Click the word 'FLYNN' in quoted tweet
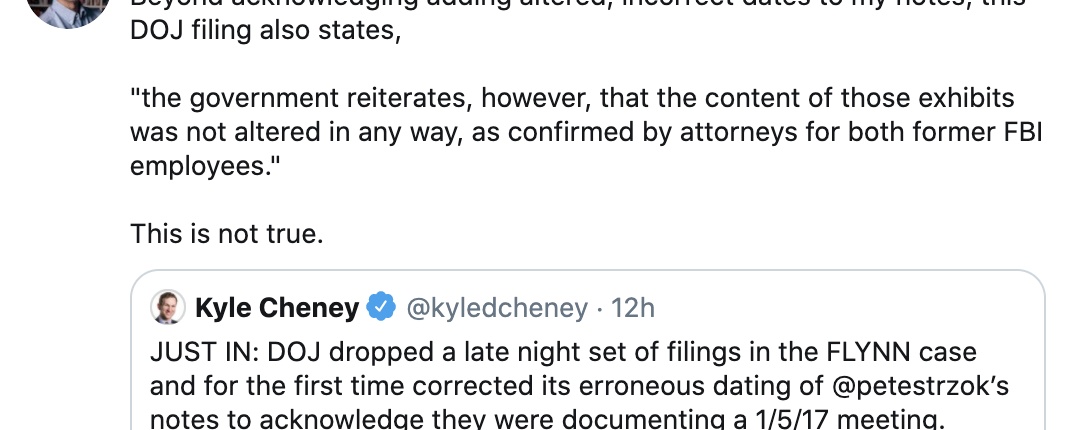The image size is (1070, 430). point(806,352)
